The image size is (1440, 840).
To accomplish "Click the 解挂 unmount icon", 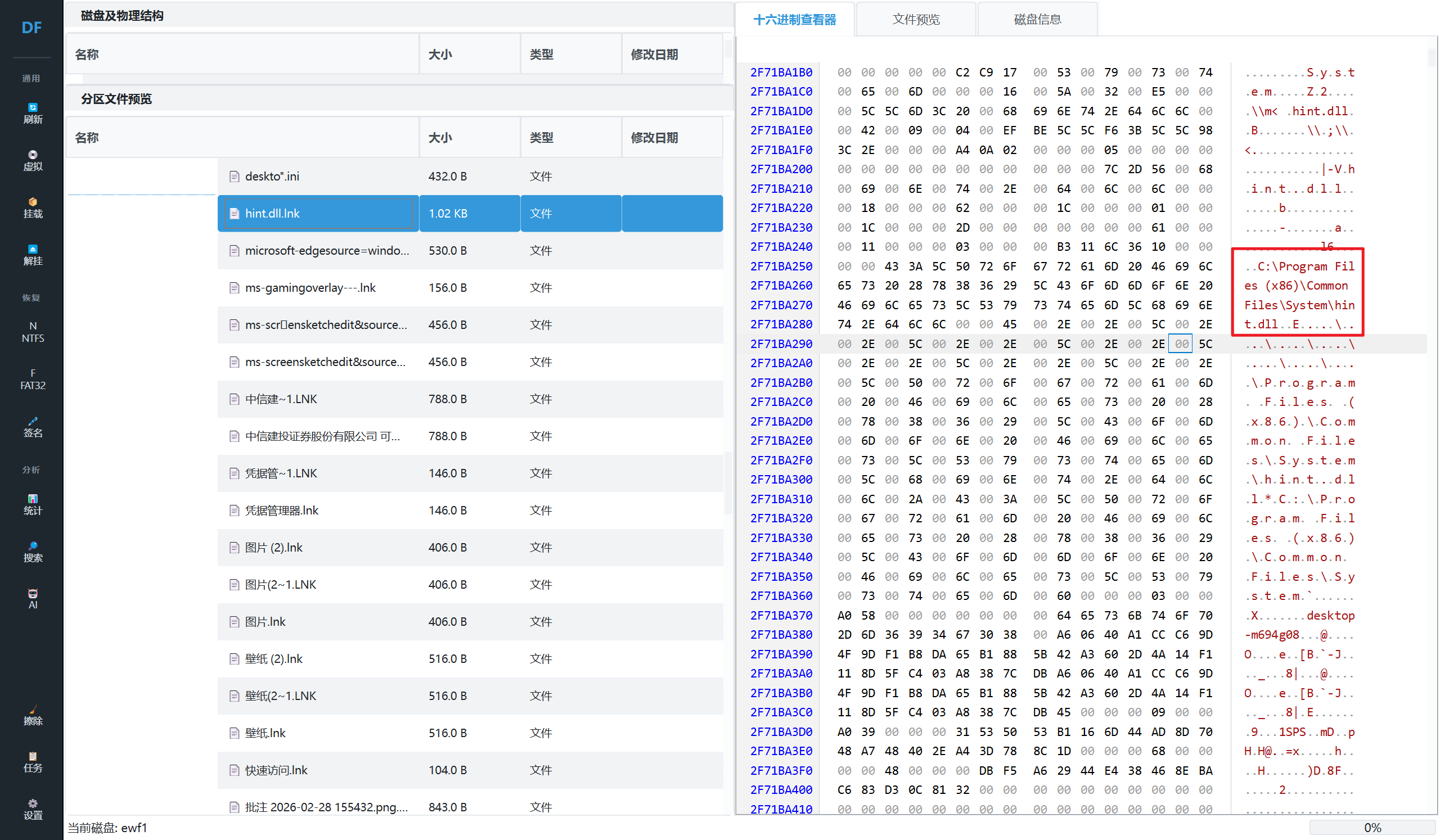I will [33, 255].
